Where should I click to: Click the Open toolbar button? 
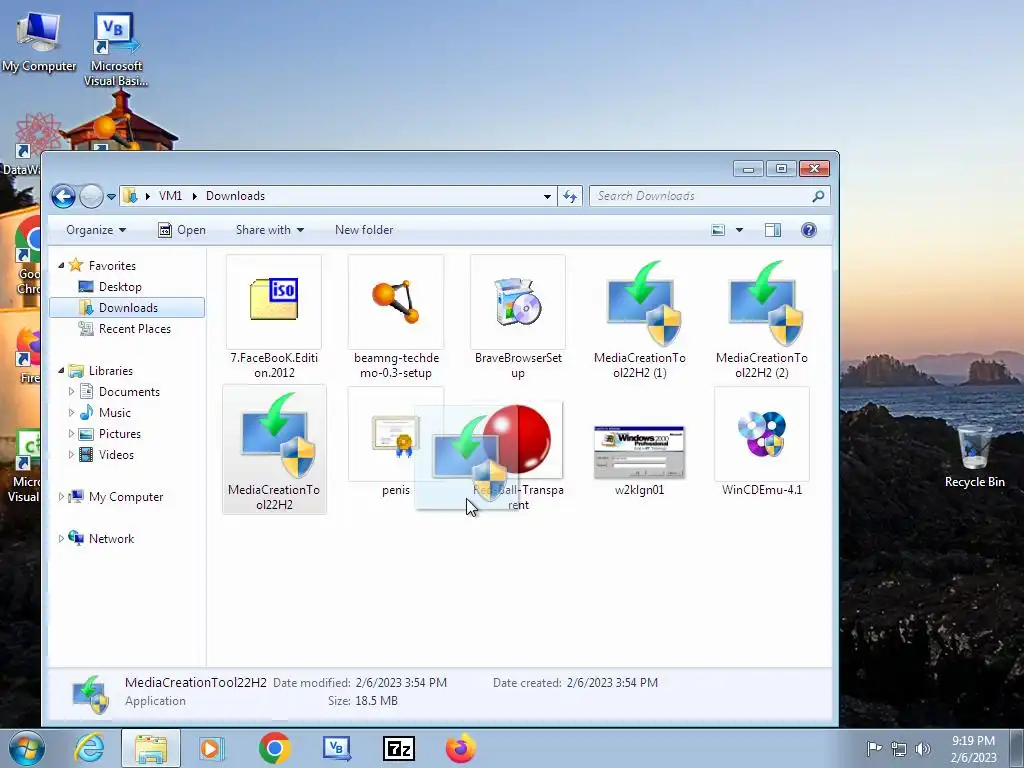[x=182, y=230]
